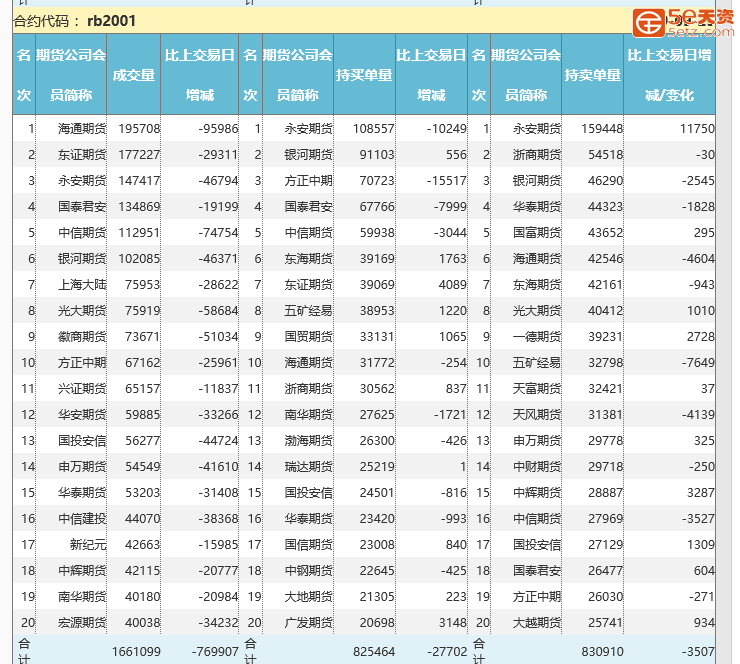Image resolution: width=740 pixels, height=664 pixels.
Task: Select the long change value 4089
Action: click(452, 285)
